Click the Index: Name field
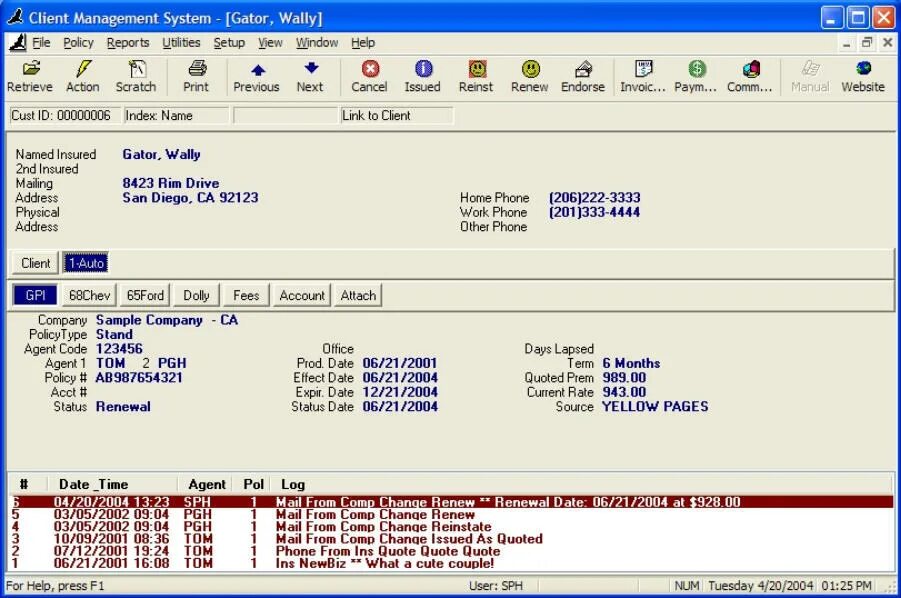 [x=176, y=115]
